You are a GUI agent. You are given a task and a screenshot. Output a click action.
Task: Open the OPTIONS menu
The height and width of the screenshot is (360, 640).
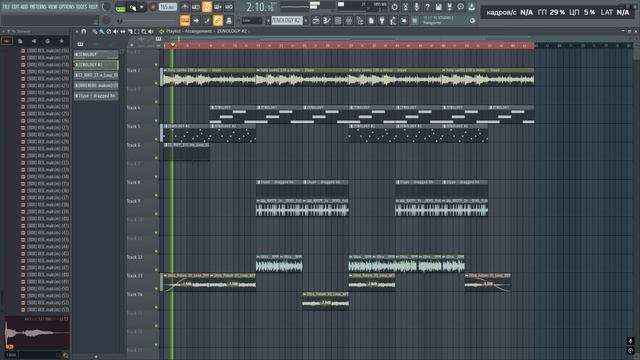pyautogui.click(x=67, y=7)
